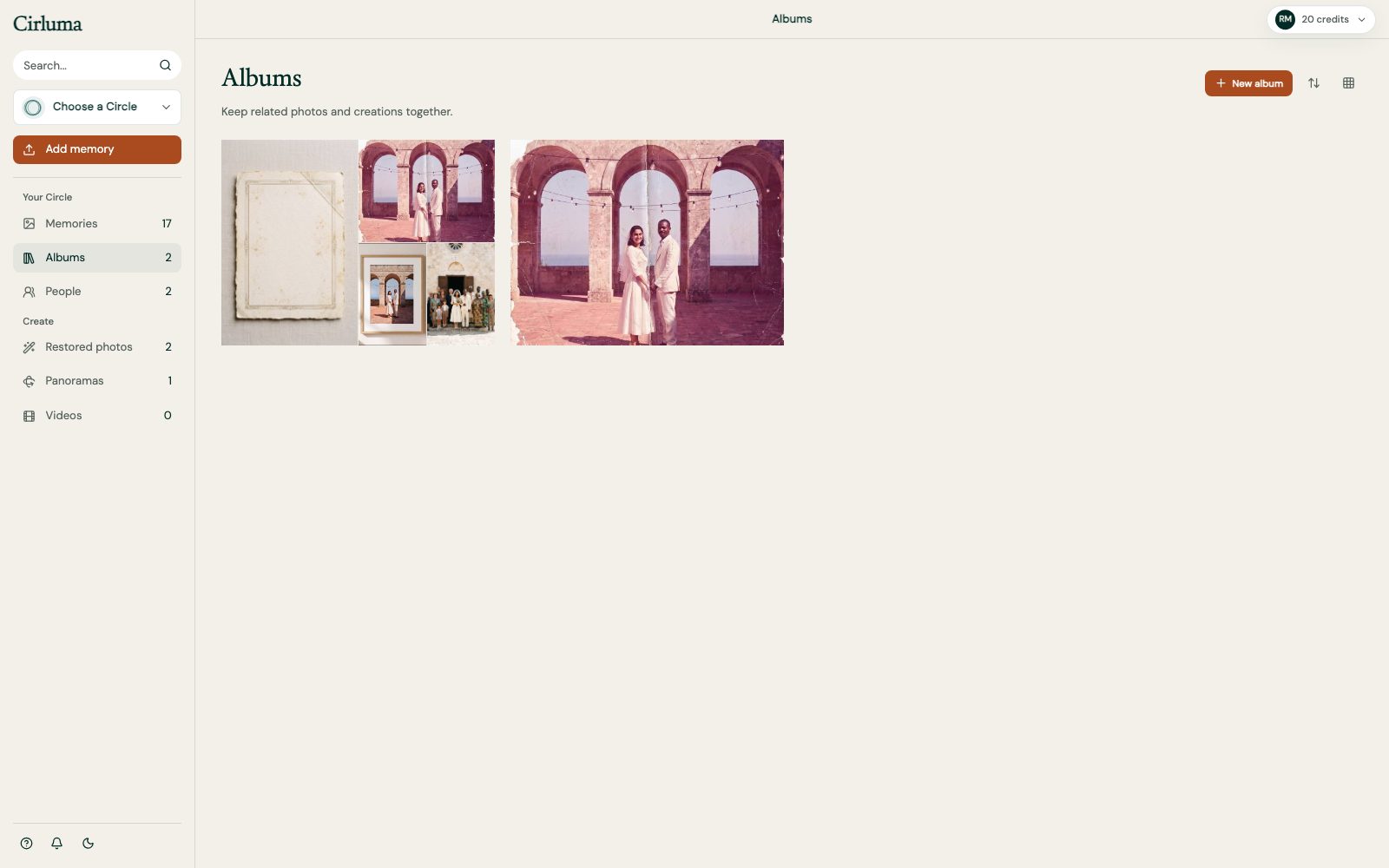Click the Videos count 0

(x=168, y=416)
